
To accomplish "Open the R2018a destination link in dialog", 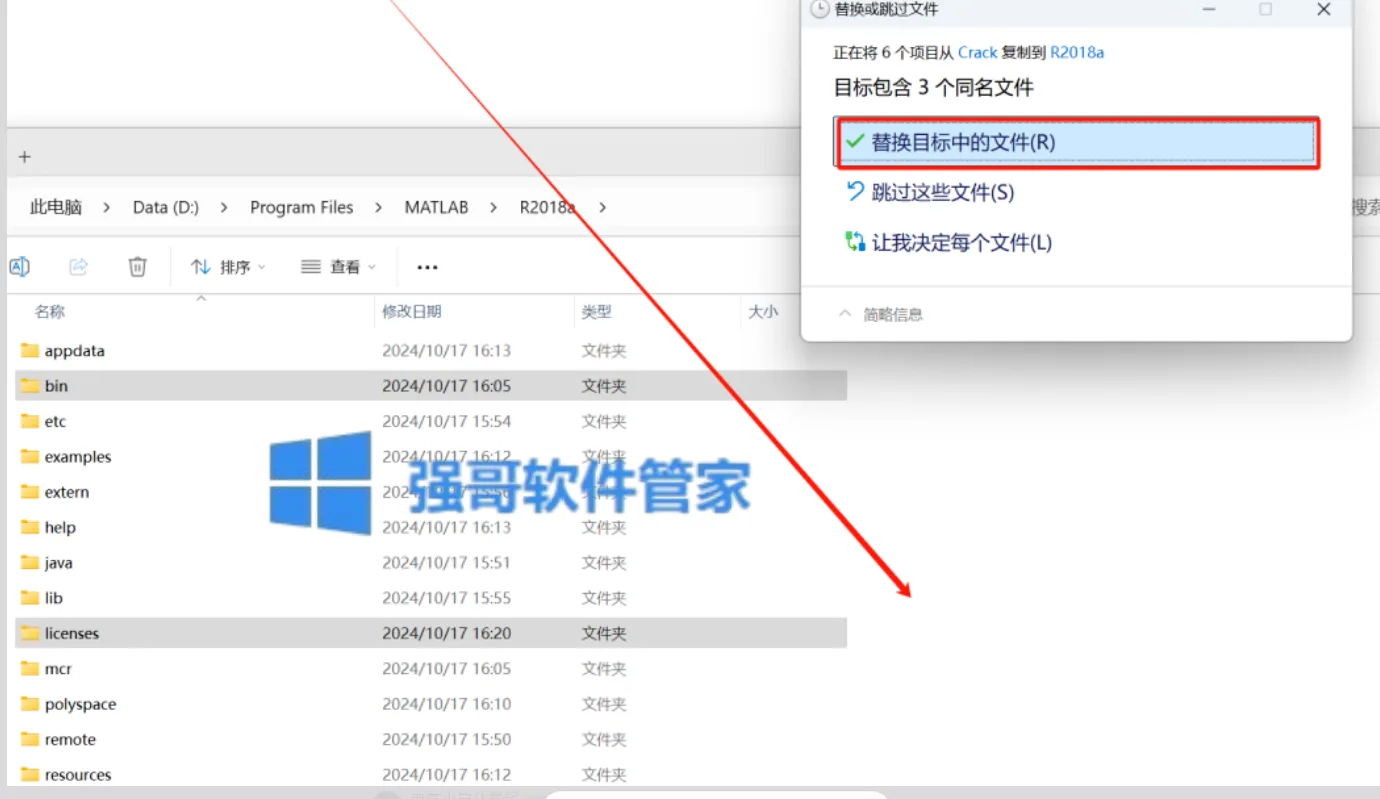I will [1077, 52].
